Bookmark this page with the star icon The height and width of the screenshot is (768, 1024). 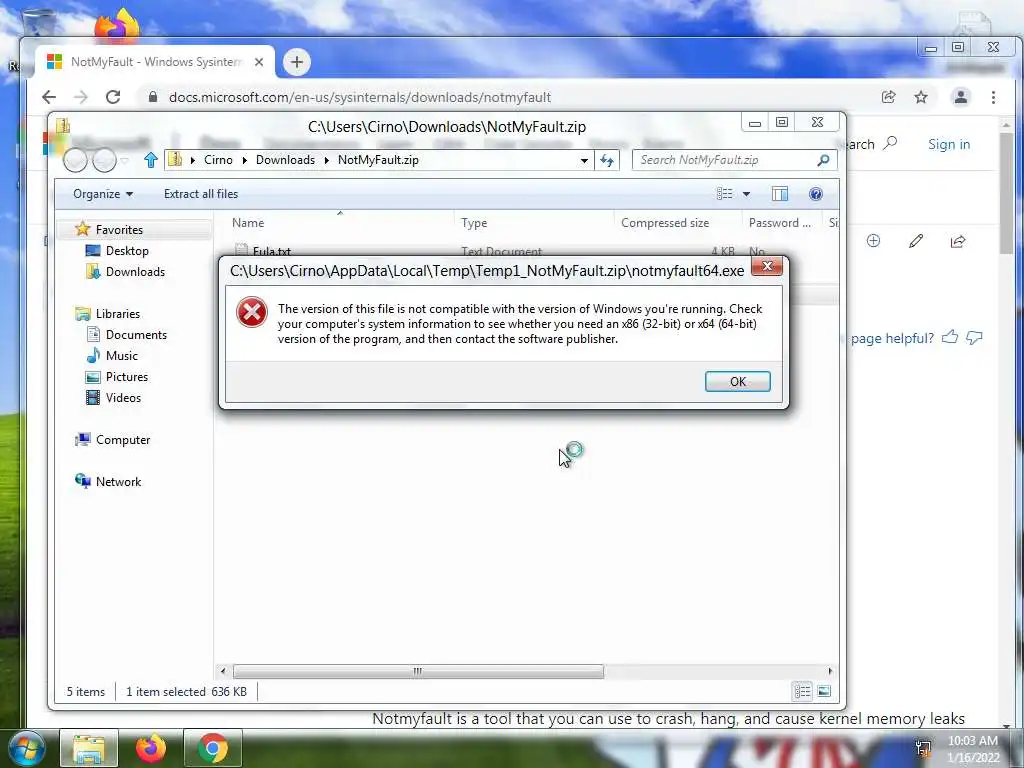pos(921,97)
